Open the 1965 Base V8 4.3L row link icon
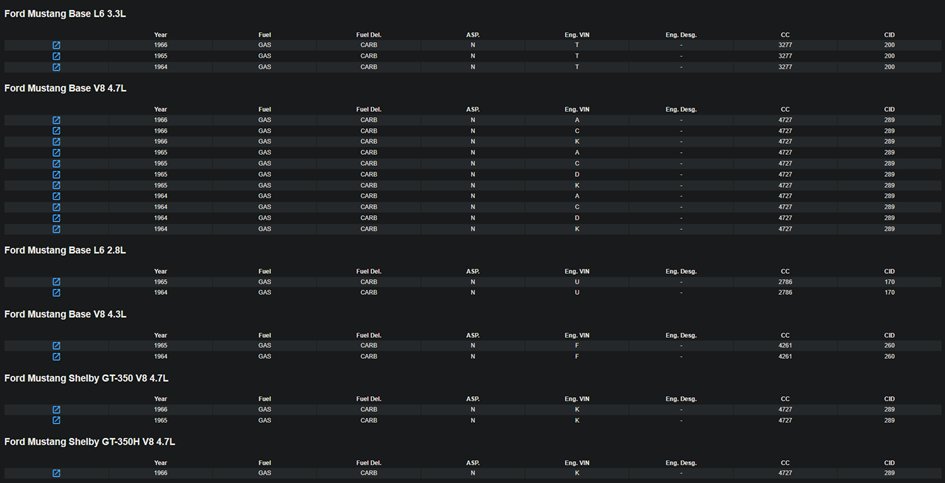 pyautogui.click(x=56, y=345)
